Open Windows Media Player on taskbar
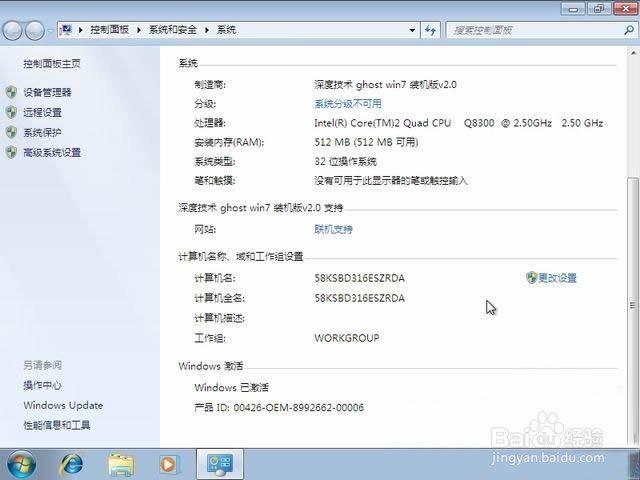This screenshot has width=640, height=480. coord(169,464)
